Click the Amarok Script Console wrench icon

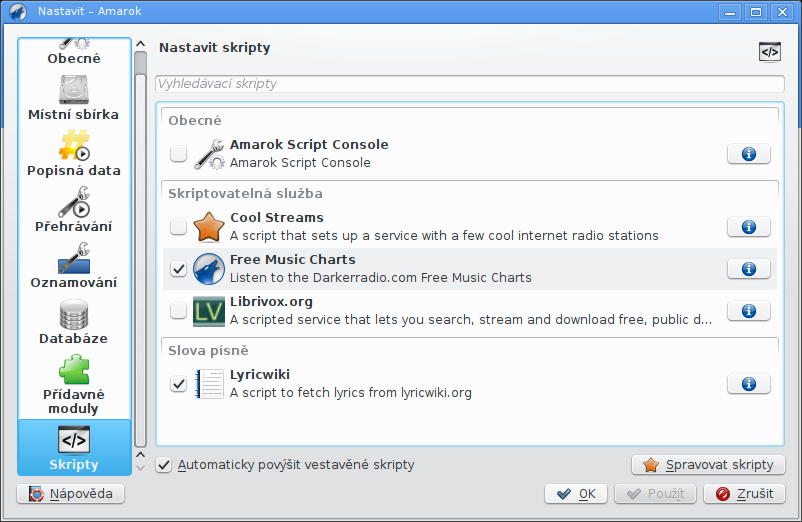click(x=209, y=154)
